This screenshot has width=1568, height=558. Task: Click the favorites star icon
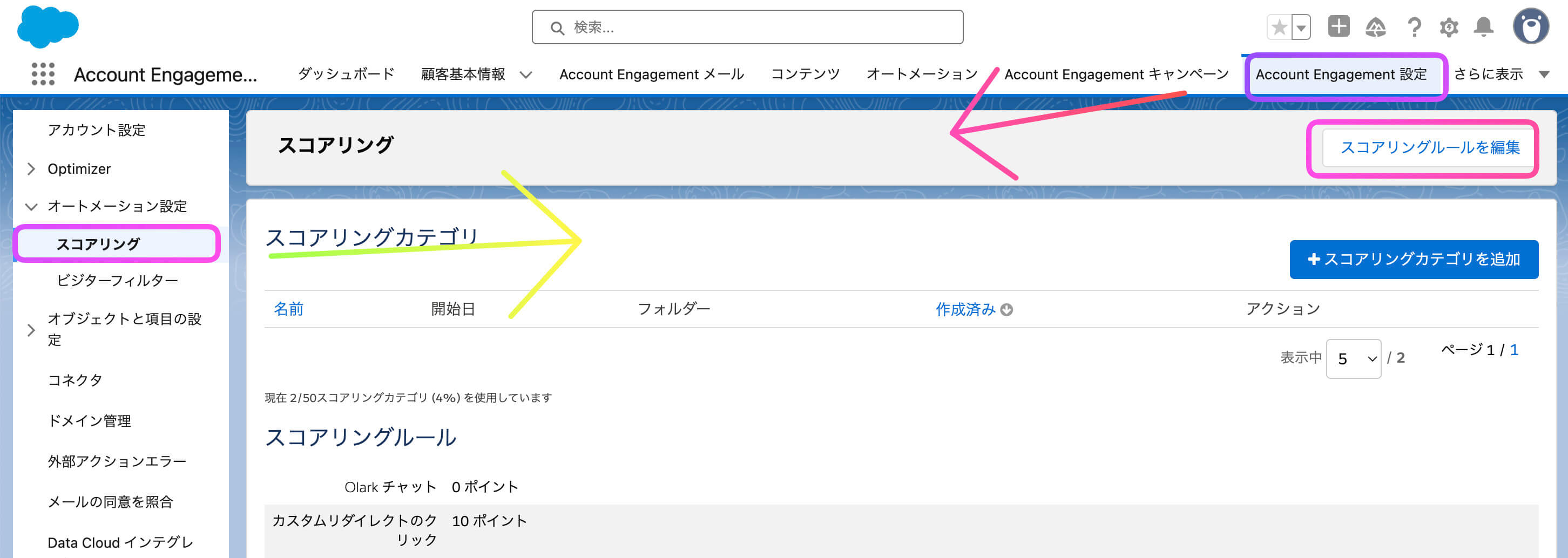pos(1279,28)
